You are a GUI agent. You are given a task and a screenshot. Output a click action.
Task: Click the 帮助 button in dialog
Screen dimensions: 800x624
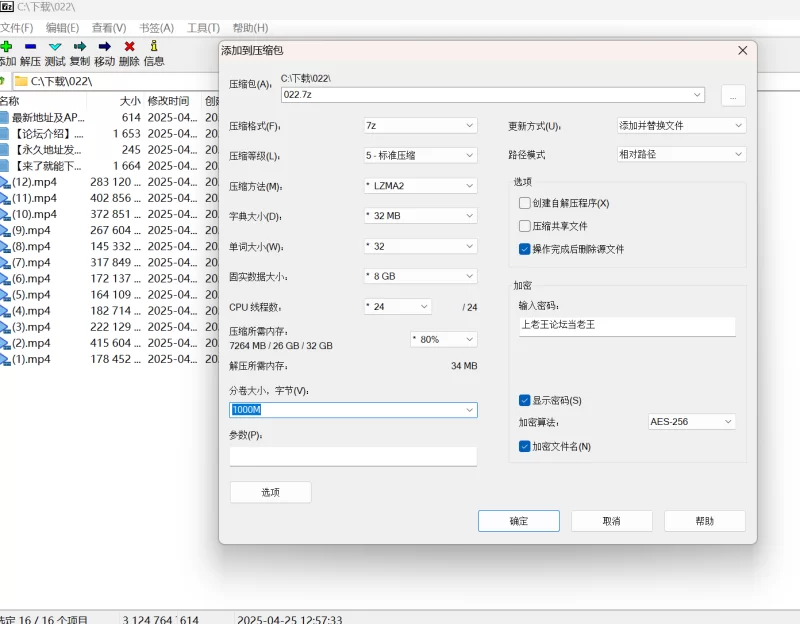click(x=705, y=521)
